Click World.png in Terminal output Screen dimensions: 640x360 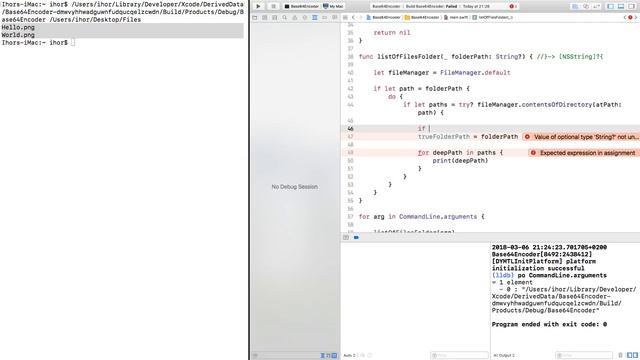18,35
